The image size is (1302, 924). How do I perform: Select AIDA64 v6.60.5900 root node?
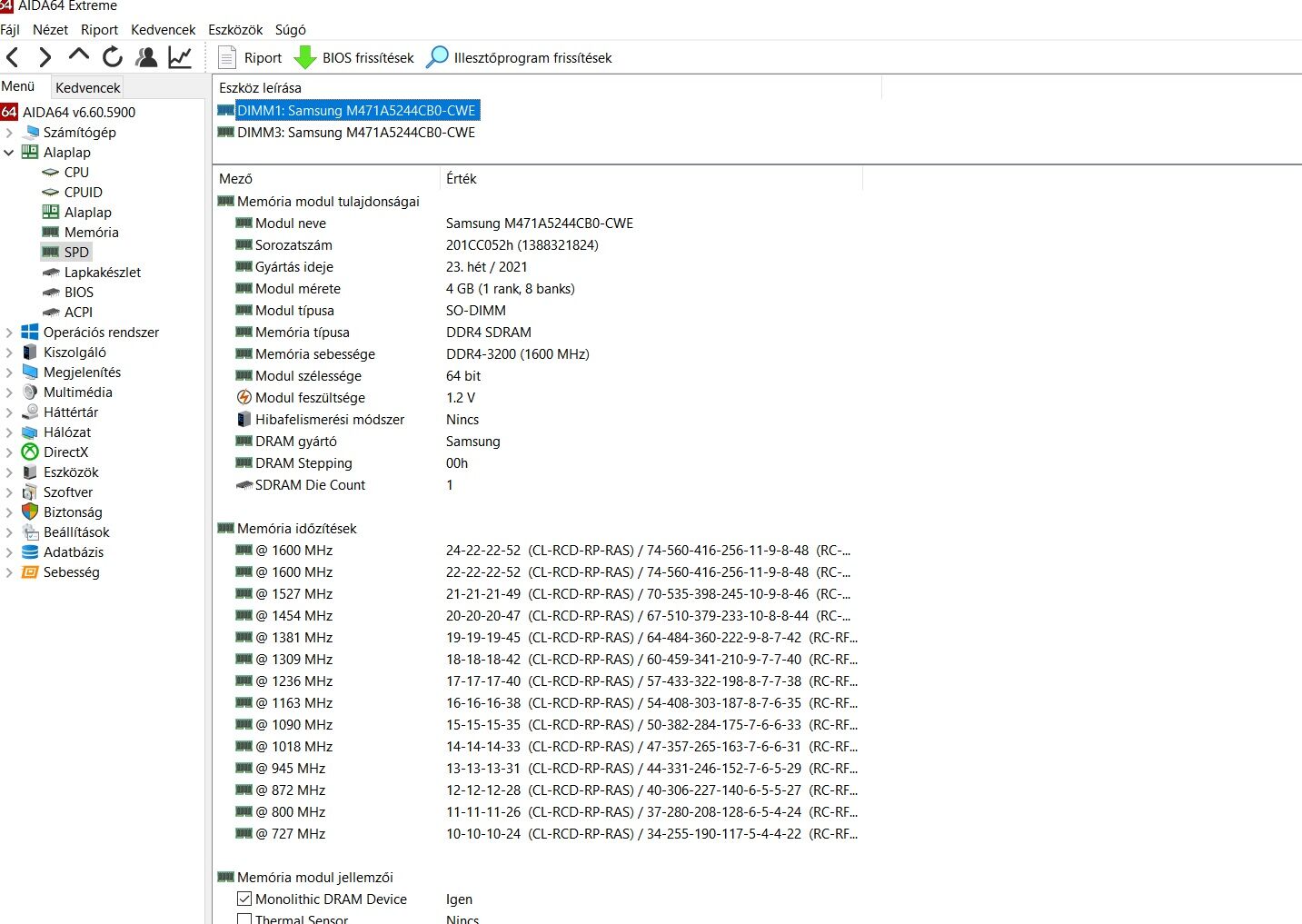(78, 112)
